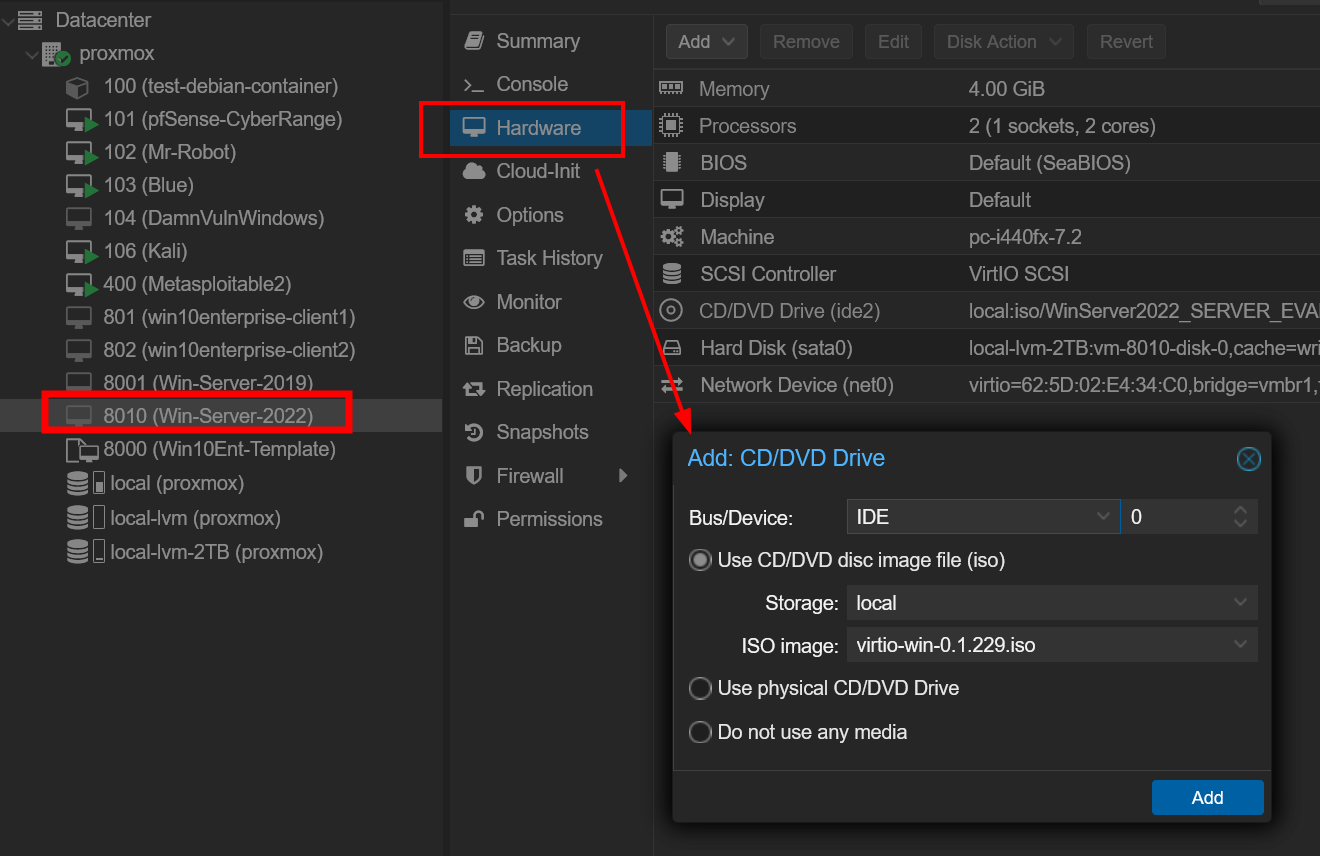
Task: Select Use physical CD/DVD Drive option
Action: [700, 689]
